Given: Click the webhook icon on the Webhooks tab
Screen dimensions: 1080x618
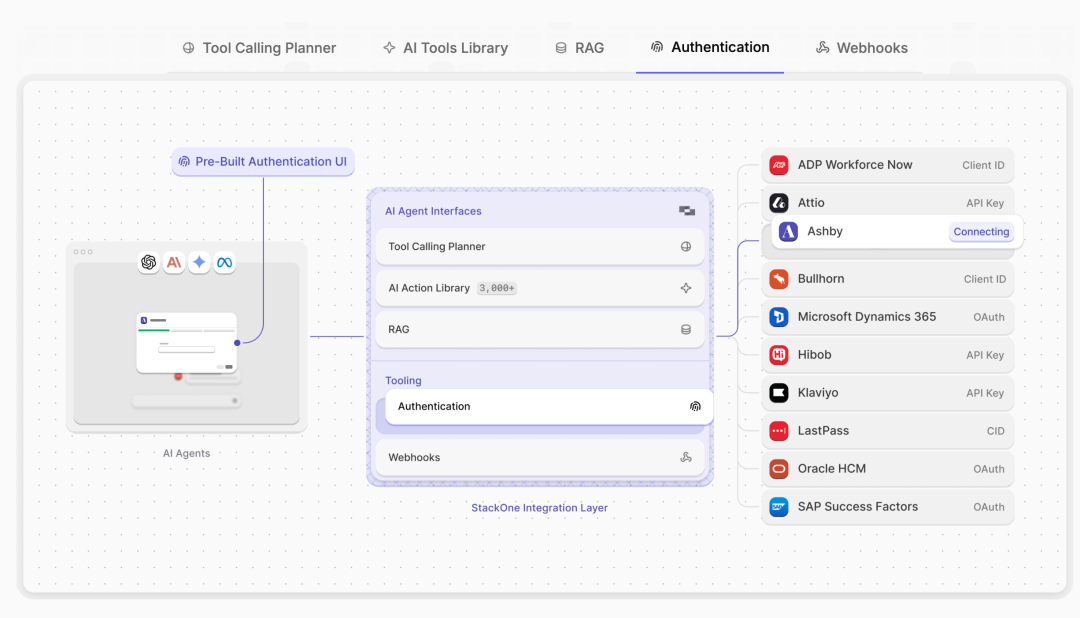Looking at the screenshot, I should [x=822, y=48].
